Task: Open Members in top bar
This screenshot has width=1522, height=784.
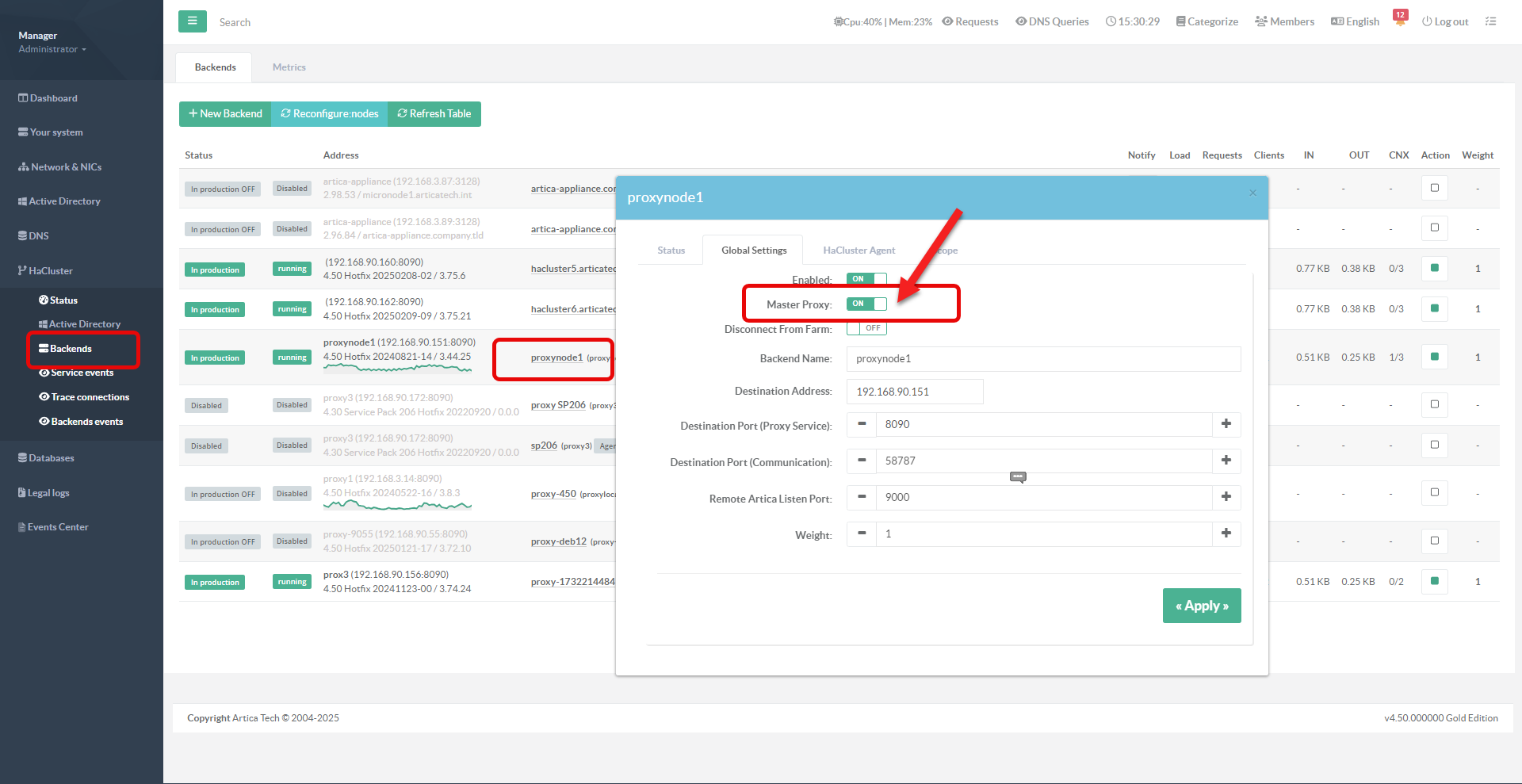Action: pos(1284,21)
